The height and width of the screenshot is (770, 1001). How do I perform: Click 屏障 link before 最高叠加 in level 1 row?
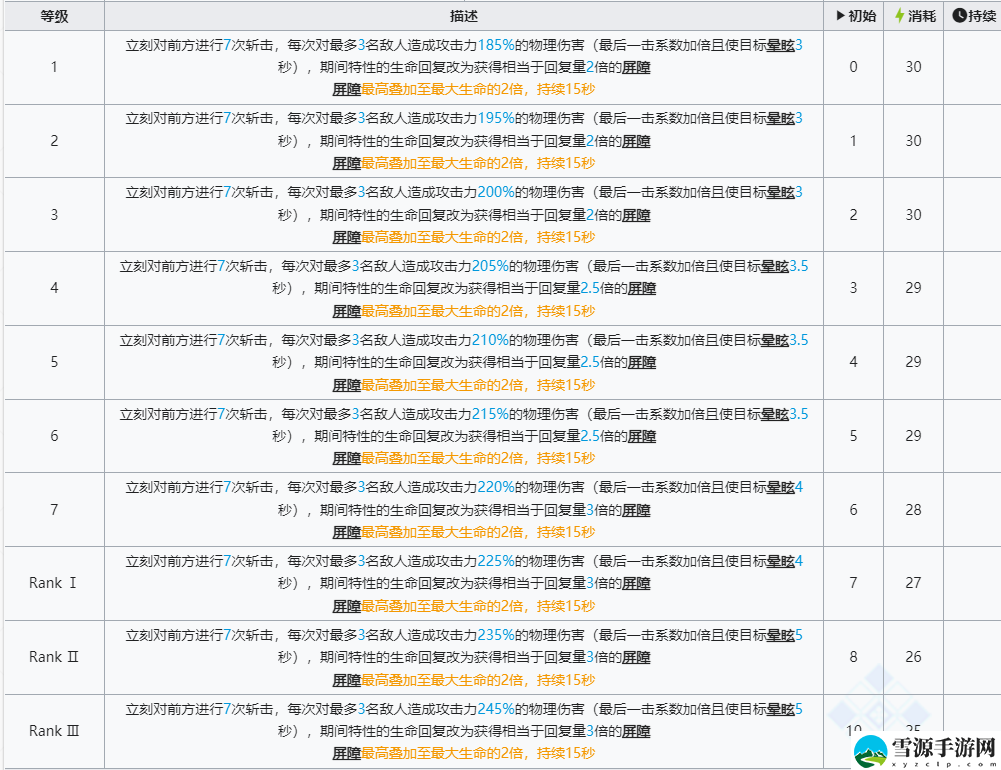[x=347, y=89]
